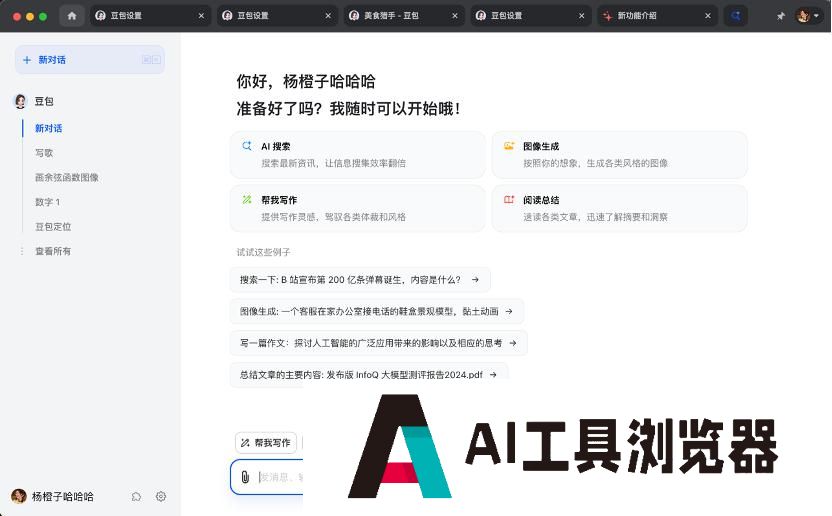The width and height of the screenshot is (832, 516).
Task: Open the 阅读总结 card
Action: [x=619, y=208]
